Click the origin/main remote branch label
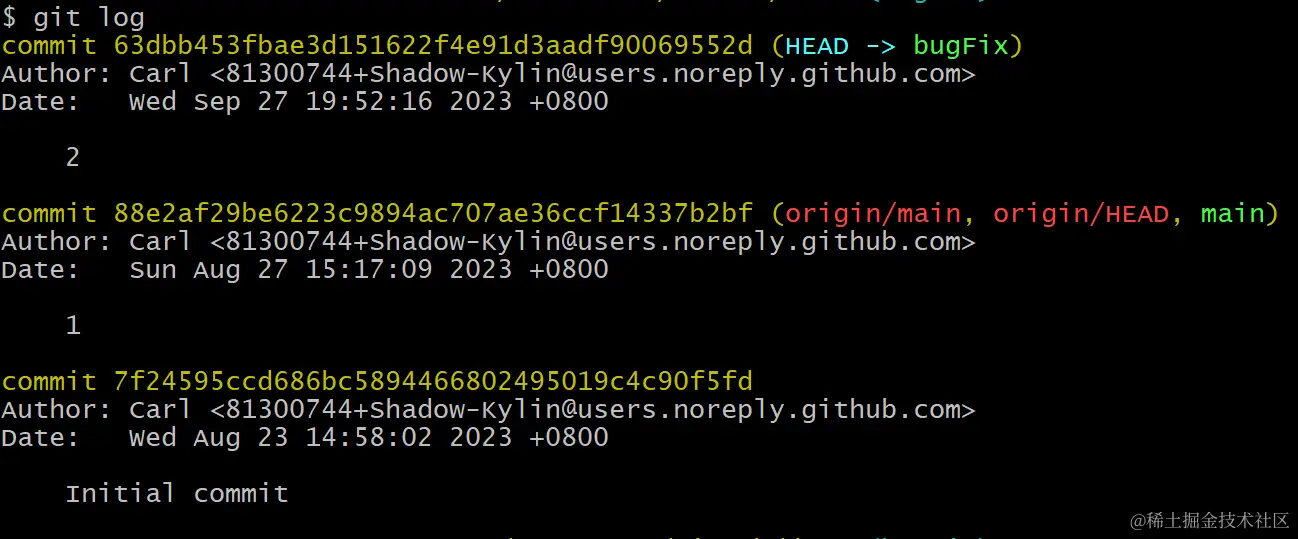This screenshot has width=1298, height=539. point(873,214)
